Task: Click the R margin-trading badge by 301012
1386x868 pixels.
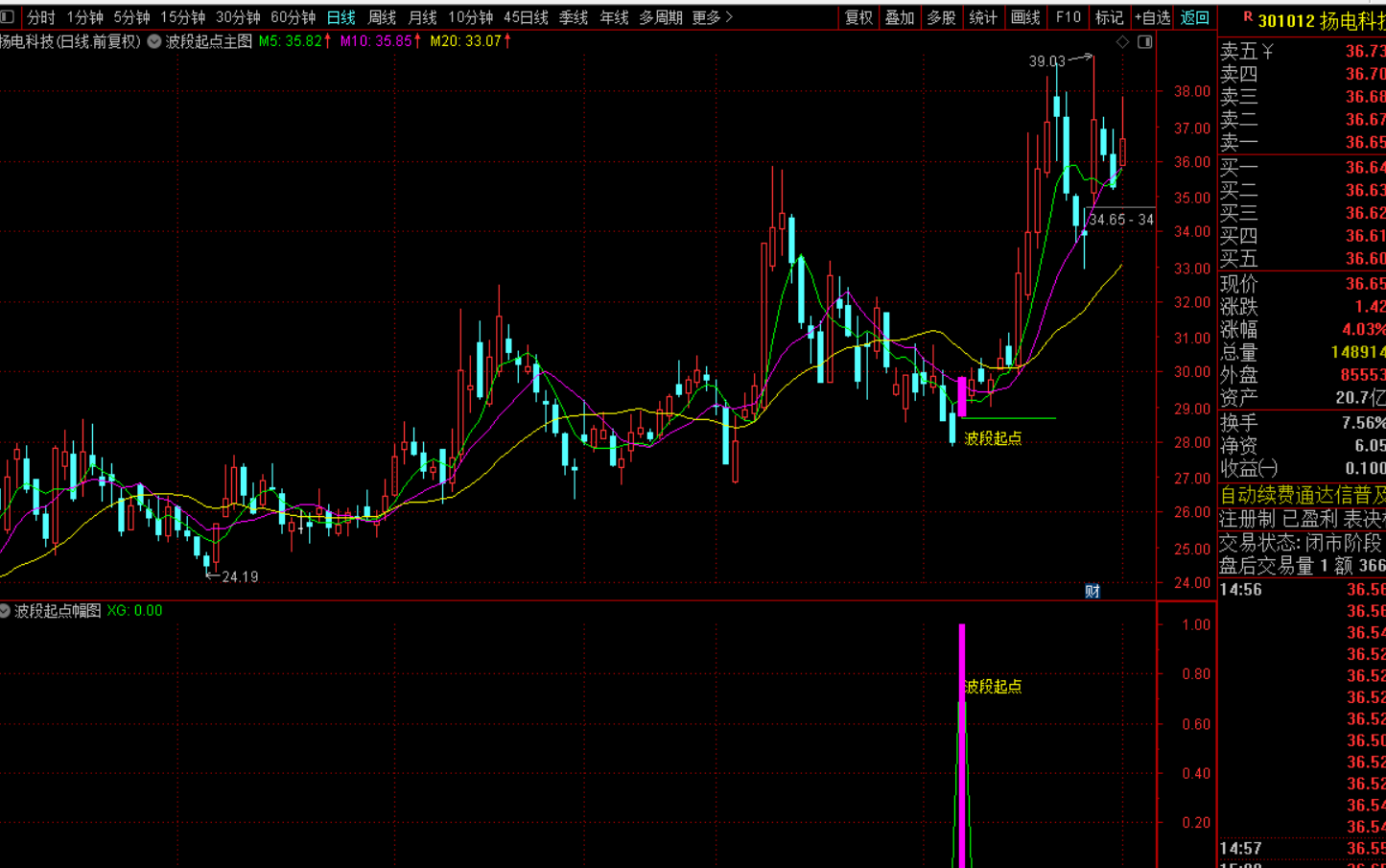Action: [1248, 17]
